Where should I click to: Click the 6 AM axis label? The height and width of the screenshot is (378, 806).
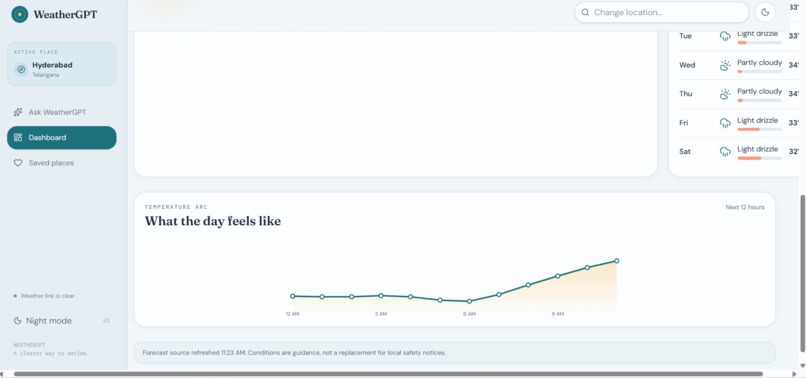469,314
